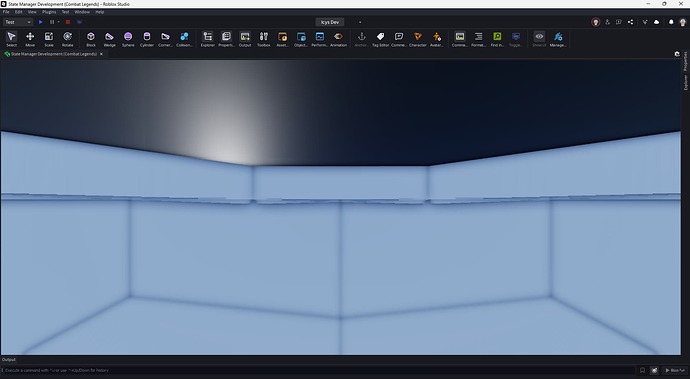Click the Format toolbar icon

(478, 39)
